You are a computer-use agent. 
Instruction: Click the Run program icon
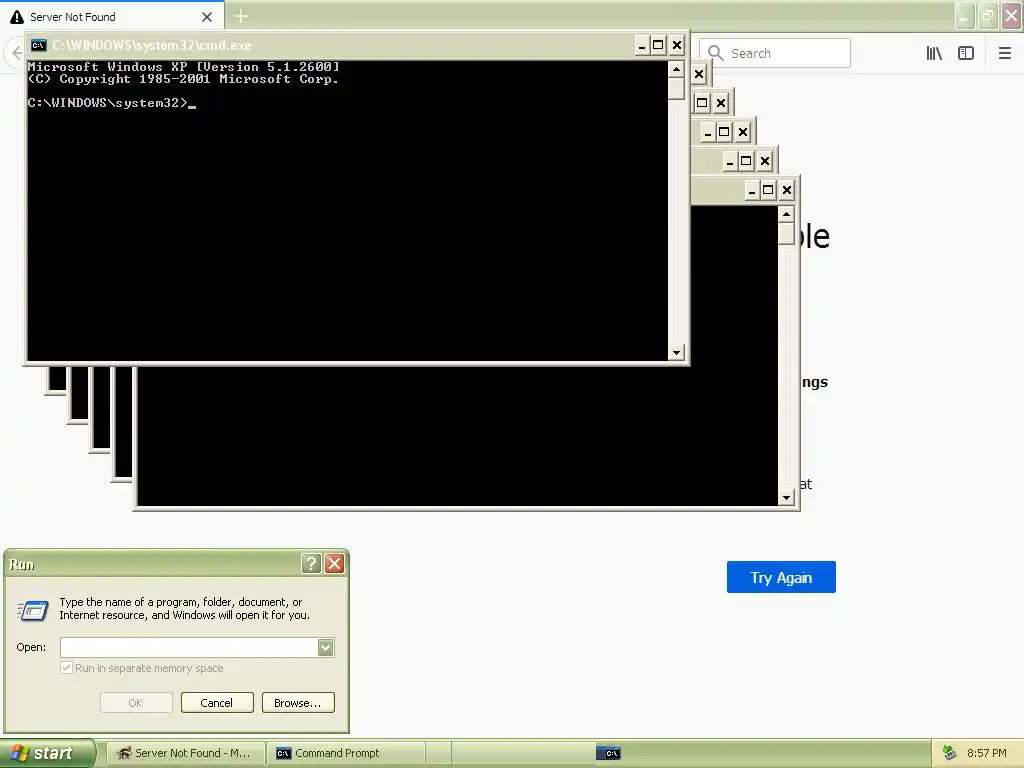coord(33,610)
